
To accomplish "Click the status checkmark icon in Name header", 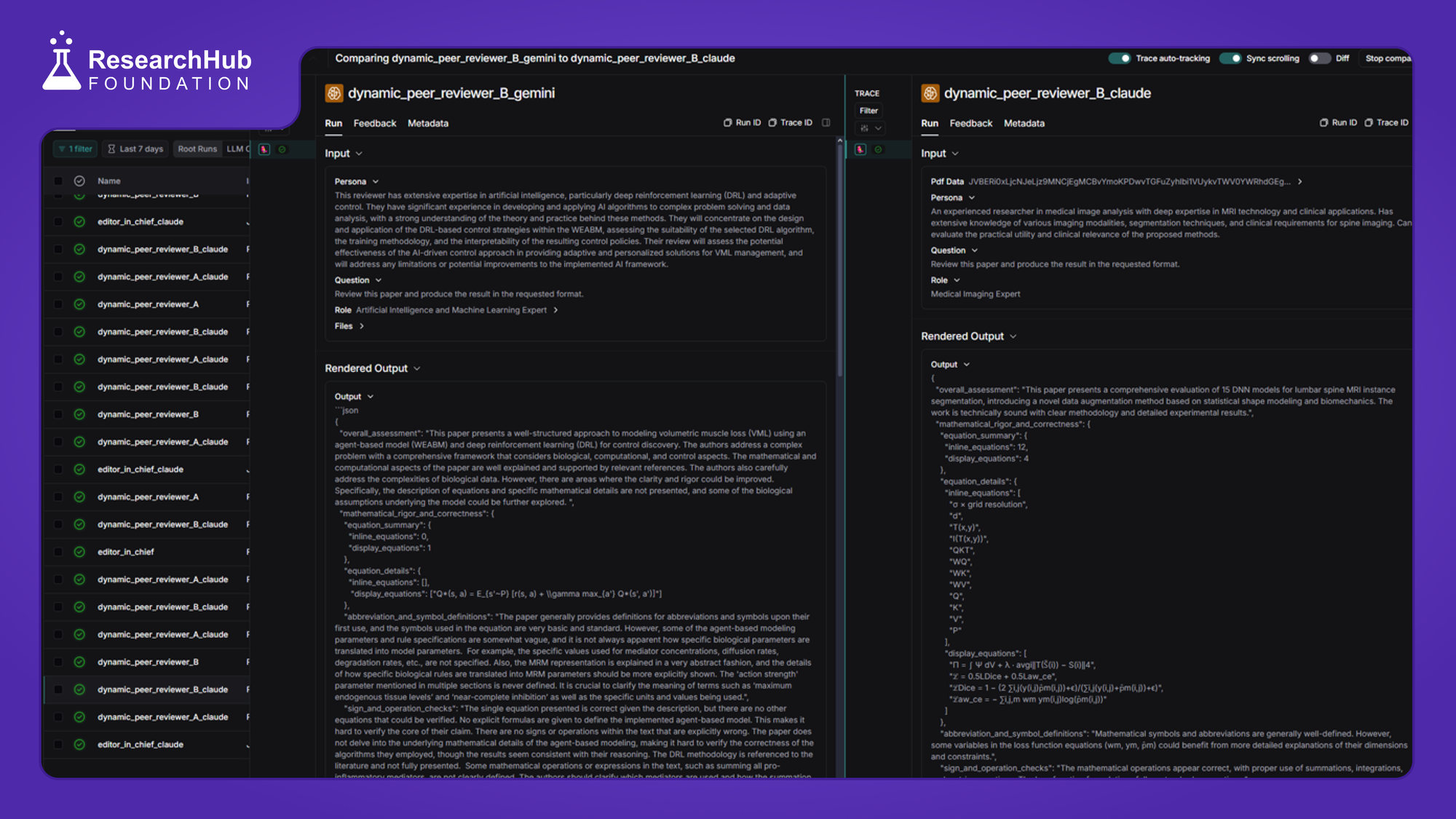I will [x=79, y=181].
